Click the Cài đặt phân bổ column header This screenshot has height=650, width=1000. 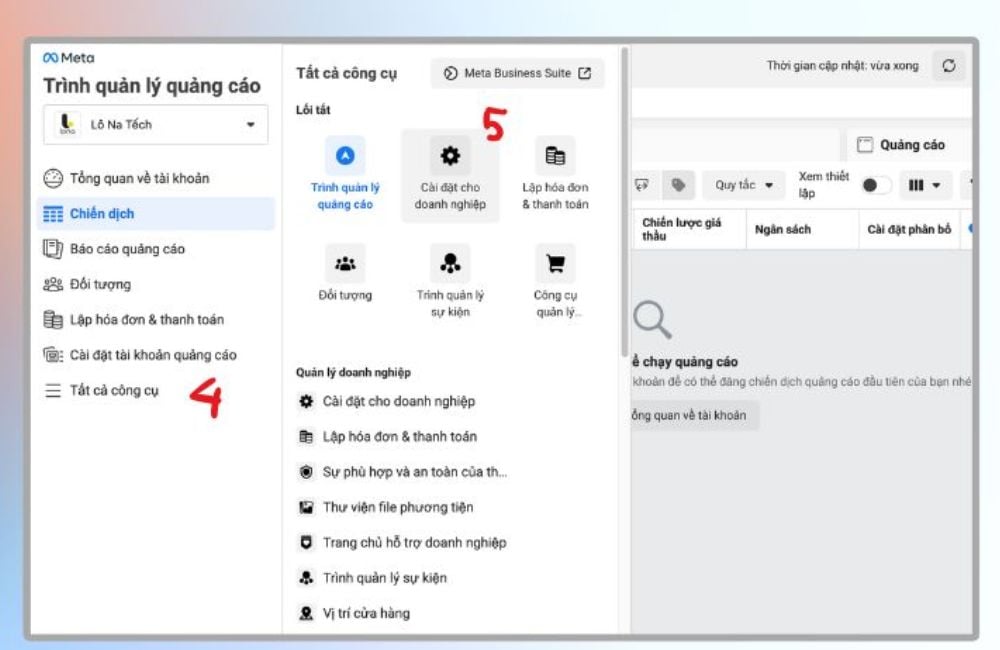[x=909, y=229]
